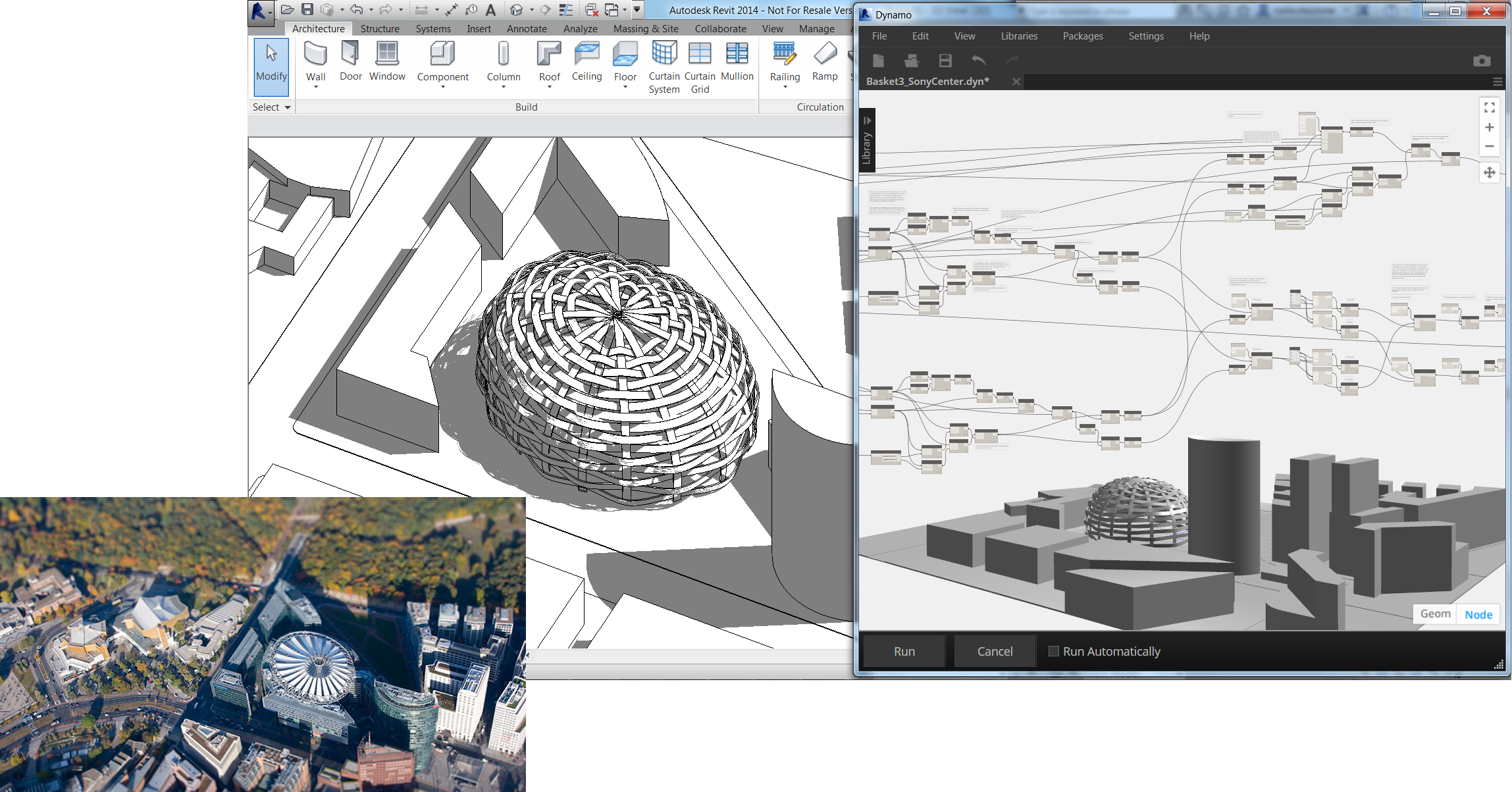Click the Default 3D View house icon

coord(517,9)
